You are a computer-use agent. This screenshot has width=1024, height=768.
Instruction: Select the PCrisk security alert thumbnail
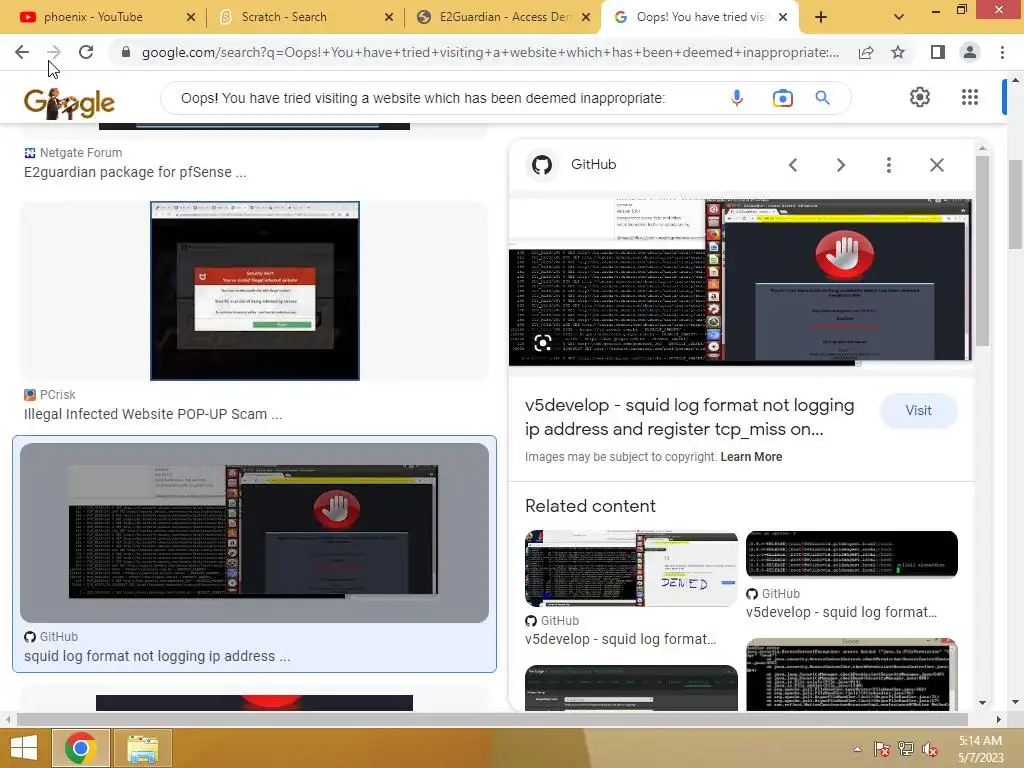click(x=255, y=291)
